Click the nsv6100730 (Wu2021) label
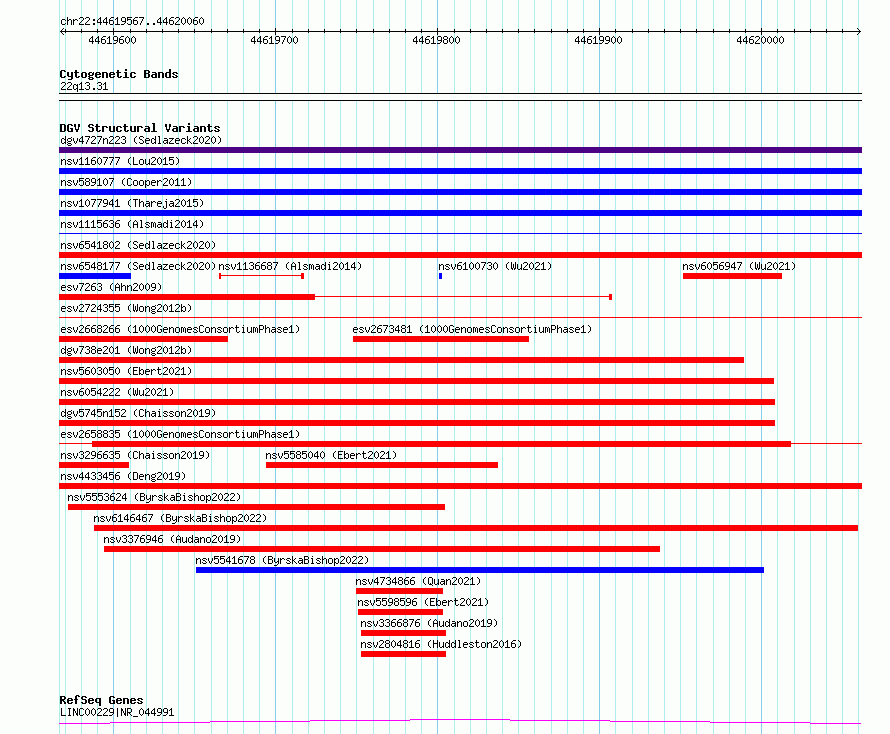 (495, 266)
